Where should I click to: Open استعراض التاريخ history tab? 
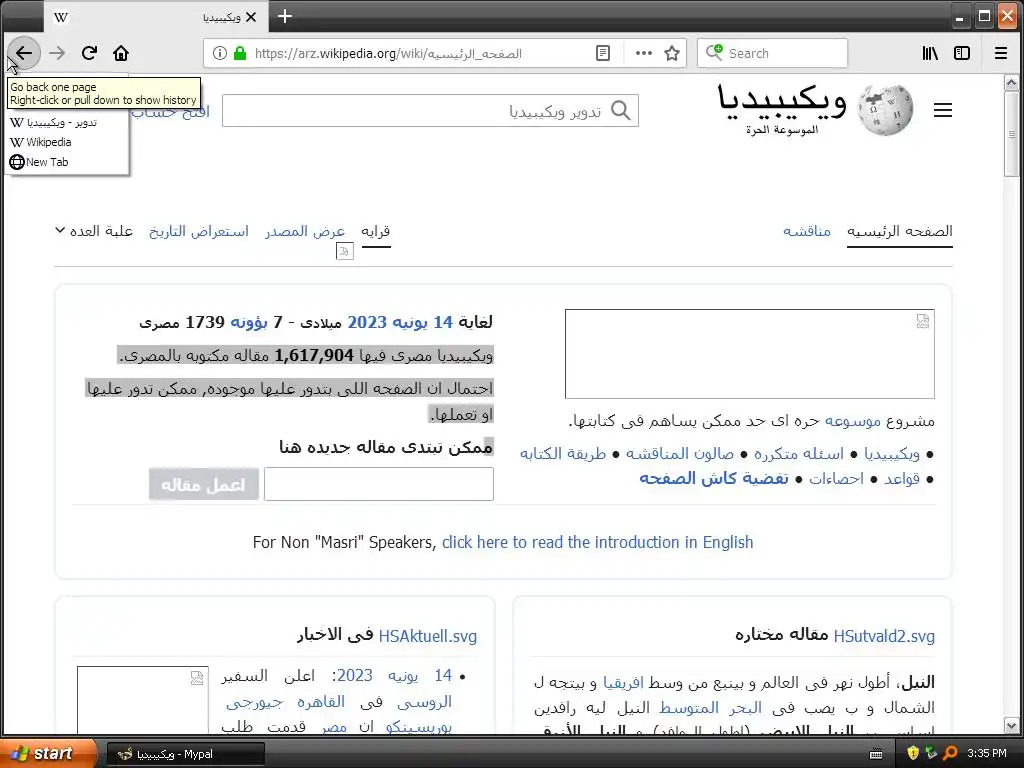pos(199,231)
